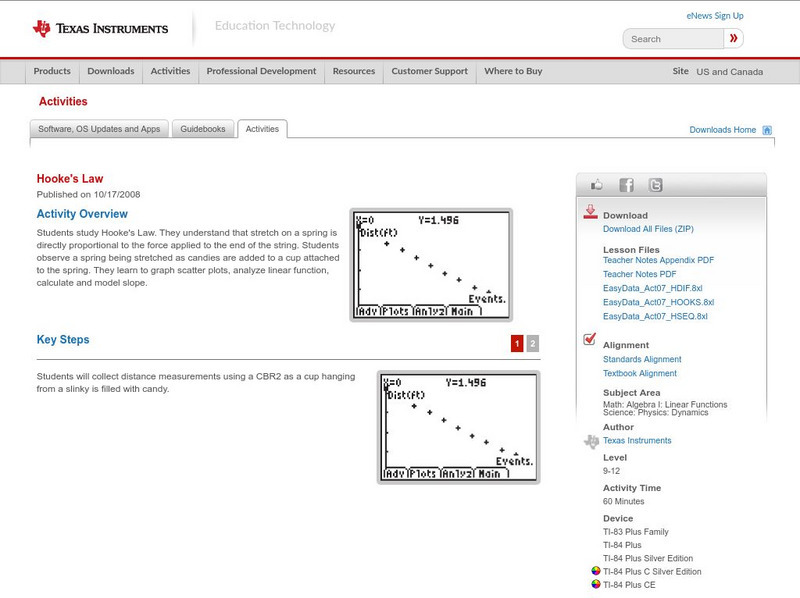Download All Files (ZIP)

[x=648, y=229]
